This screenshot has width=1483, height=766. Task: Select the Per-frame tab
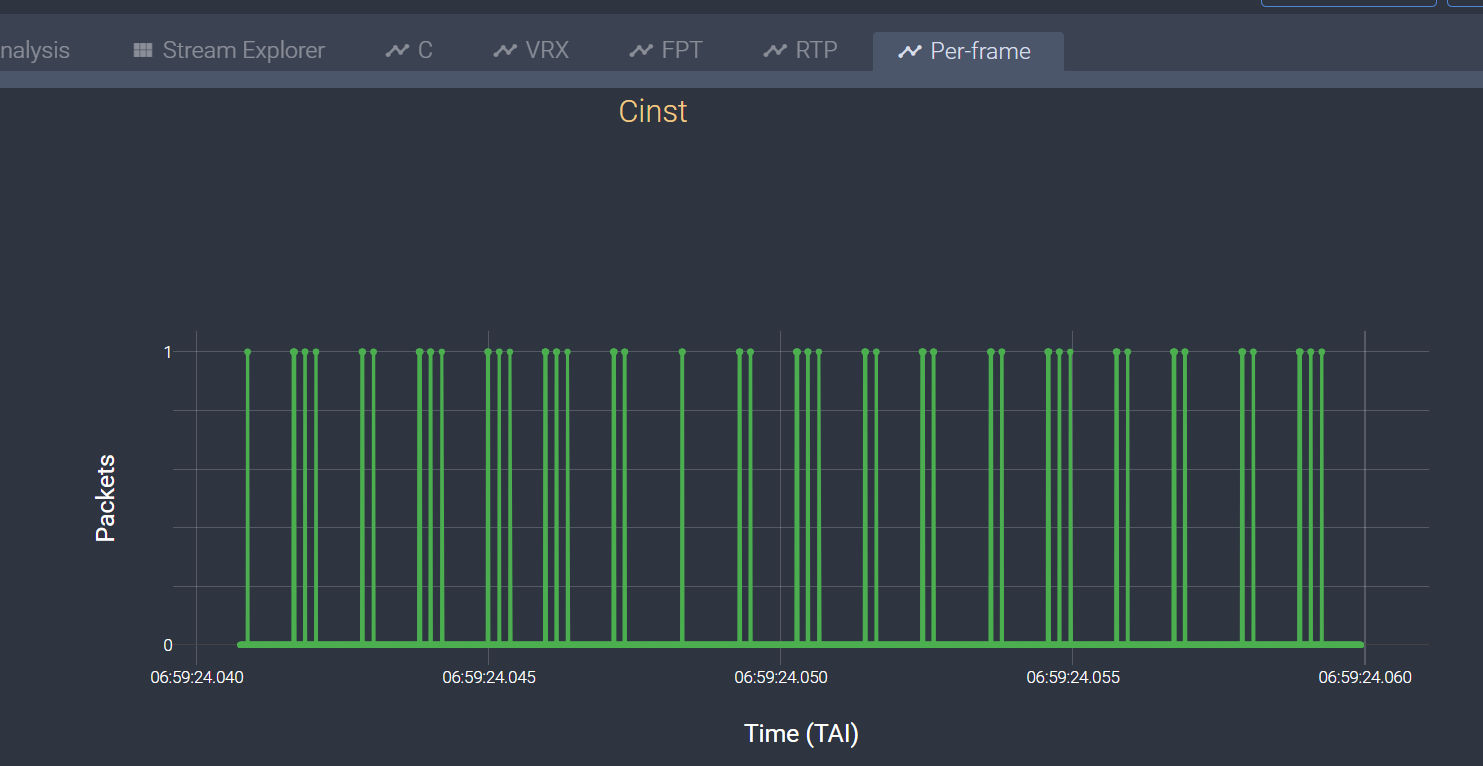pos(967,50)
